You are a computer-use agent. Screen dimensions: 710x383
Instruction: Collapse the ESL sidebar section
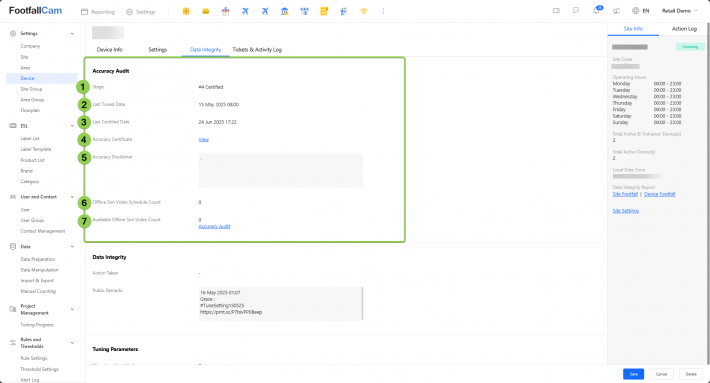[x=72, y=126]
